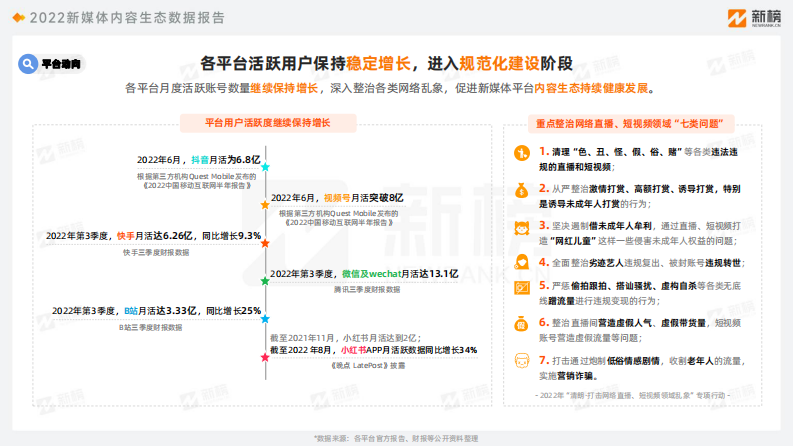Screen dimensions: 793x446
Task: Click the Quest Mobile note under 视频号
Action: click(x=339, y=218)
